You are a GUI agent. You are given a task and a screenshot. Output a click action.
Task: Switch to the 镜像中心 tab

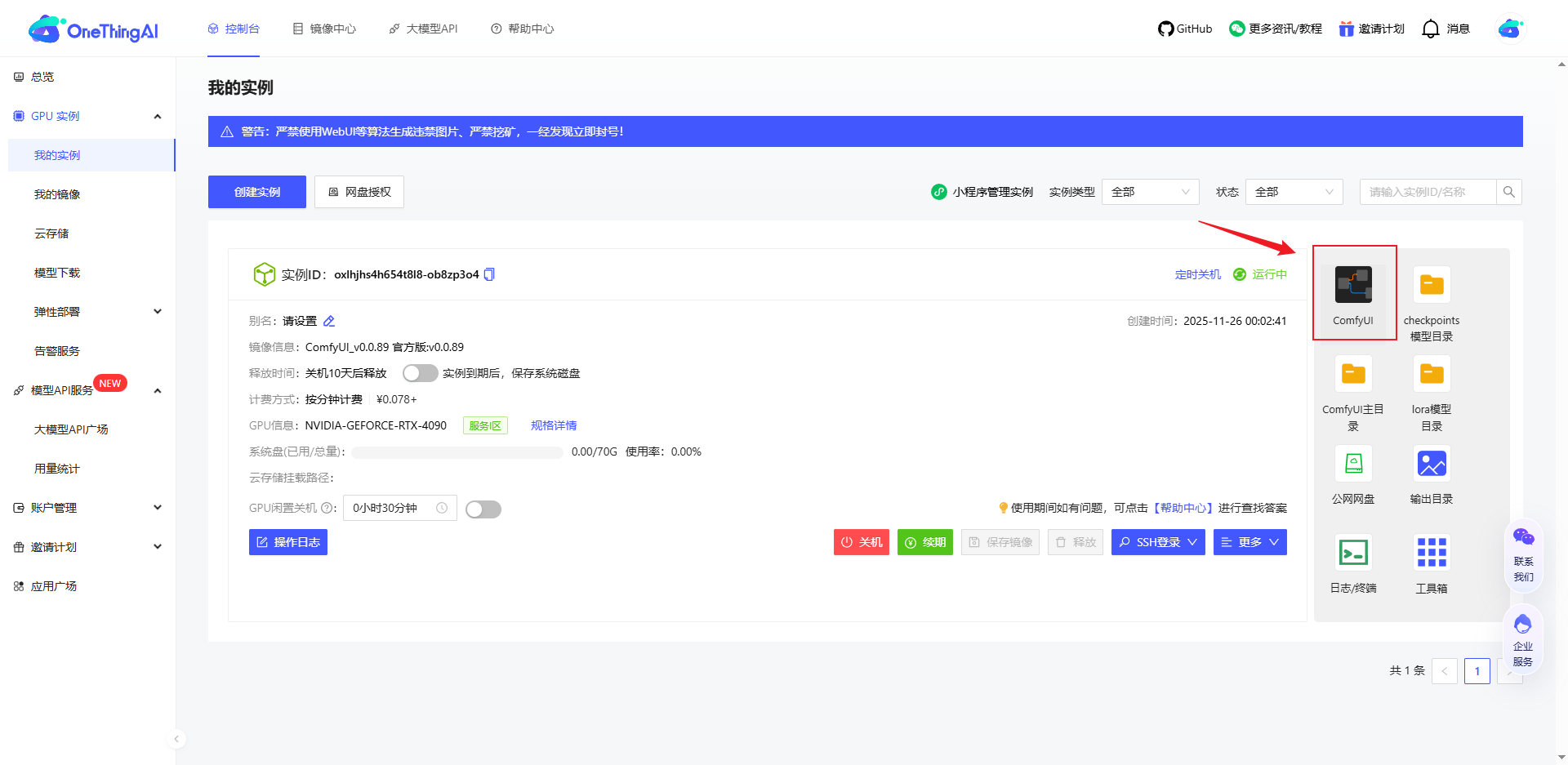click(324, 29)
